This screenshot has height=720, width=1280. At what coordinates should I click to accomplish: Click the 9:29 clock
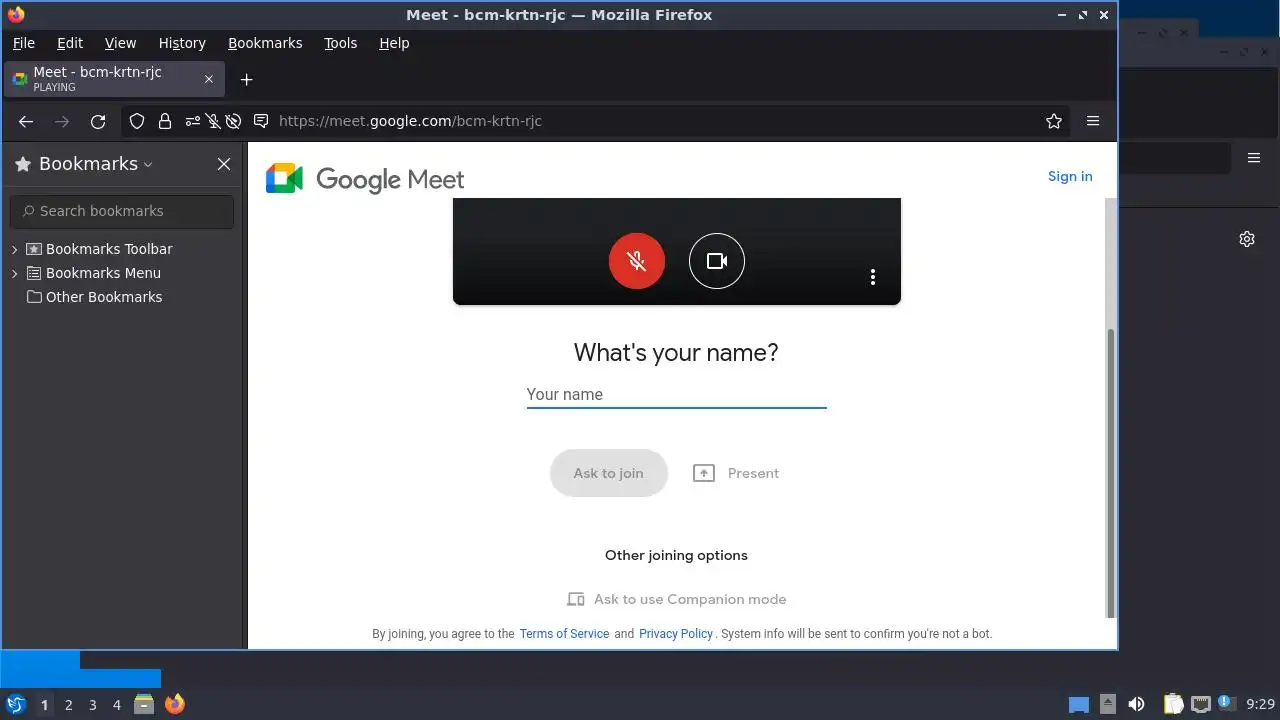point(1260,705)
